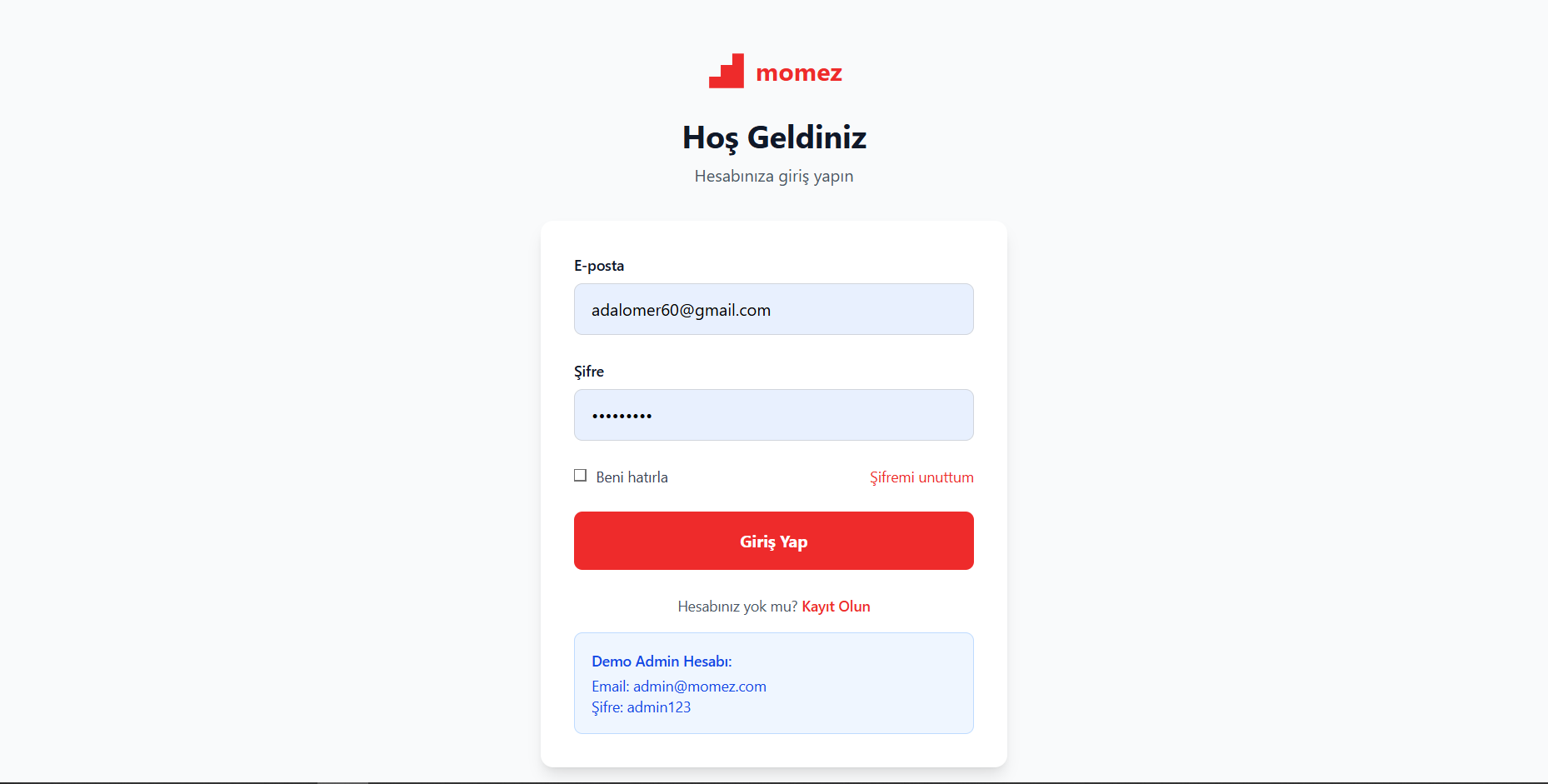
Task: Click the momez brand name text
Action: coord(798,73)
